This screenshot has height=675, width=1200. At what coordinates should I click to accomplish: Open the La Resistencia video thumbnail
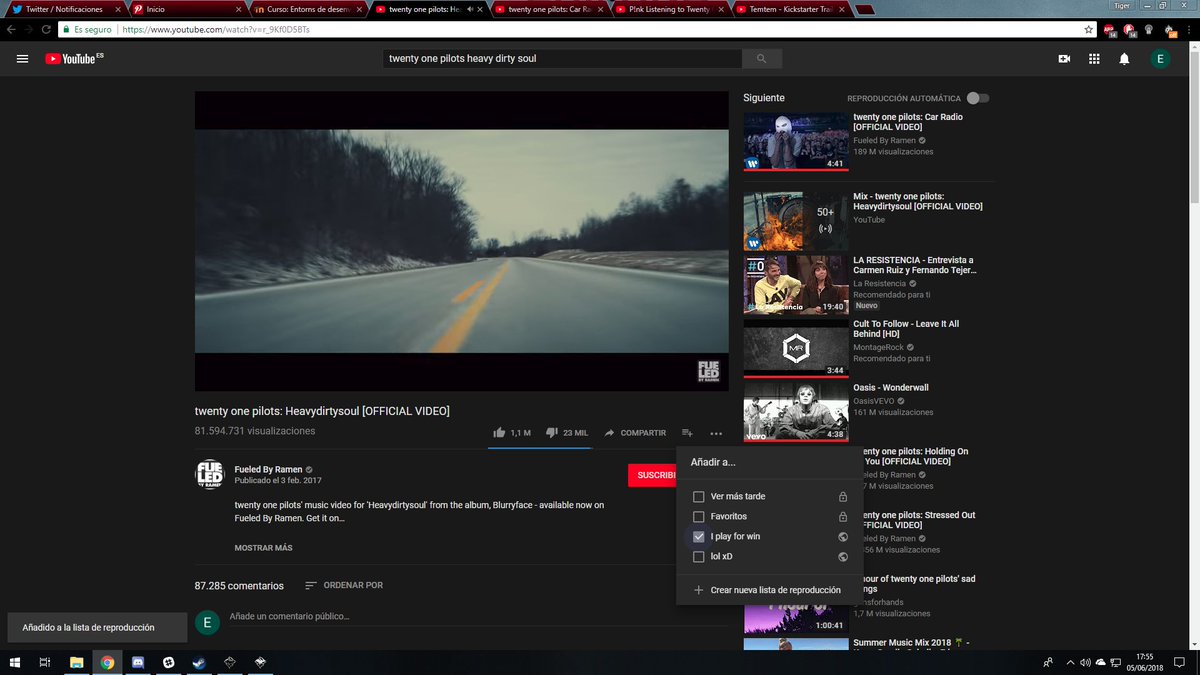795,284
